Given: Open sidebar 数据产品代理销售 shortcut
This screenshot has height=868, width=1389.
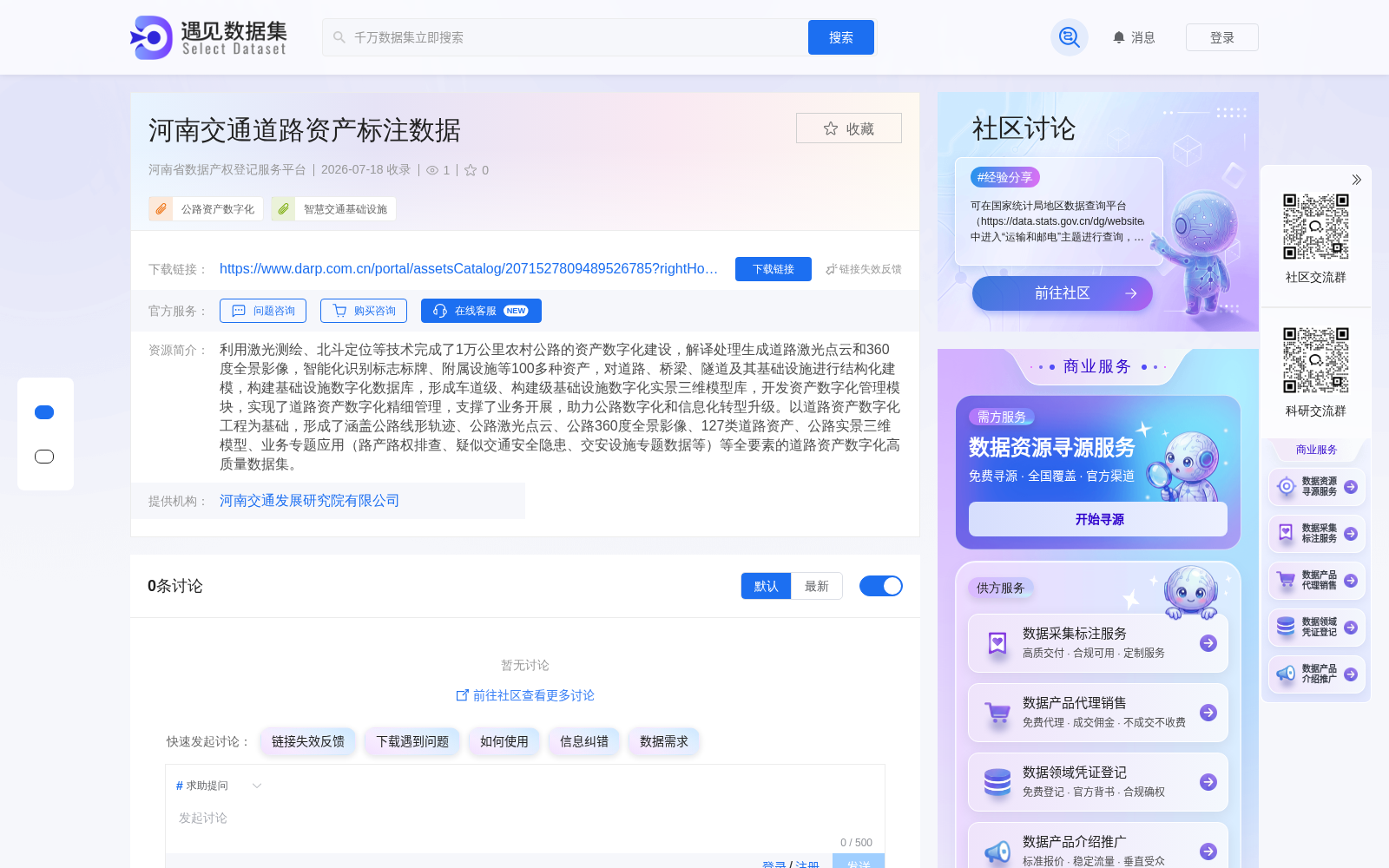Looking at the screenshot, I should [x=1317, y=581].
